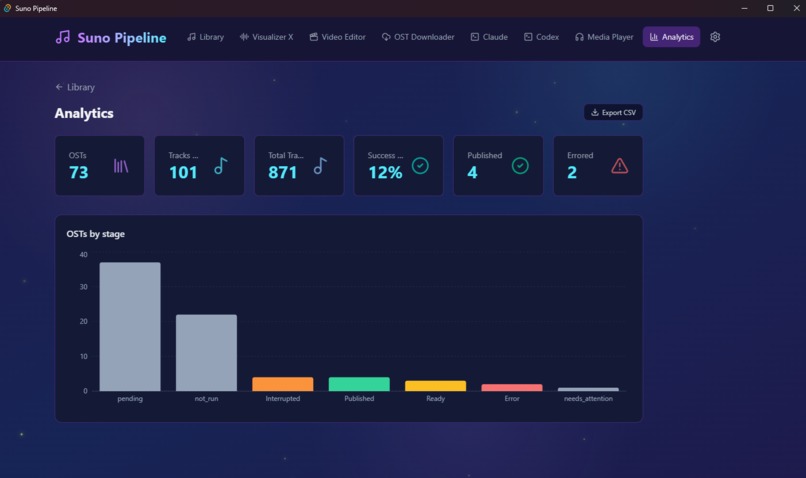Click the Export CSV button
Viewport: 806px width, 478px height.
(613, 113)
